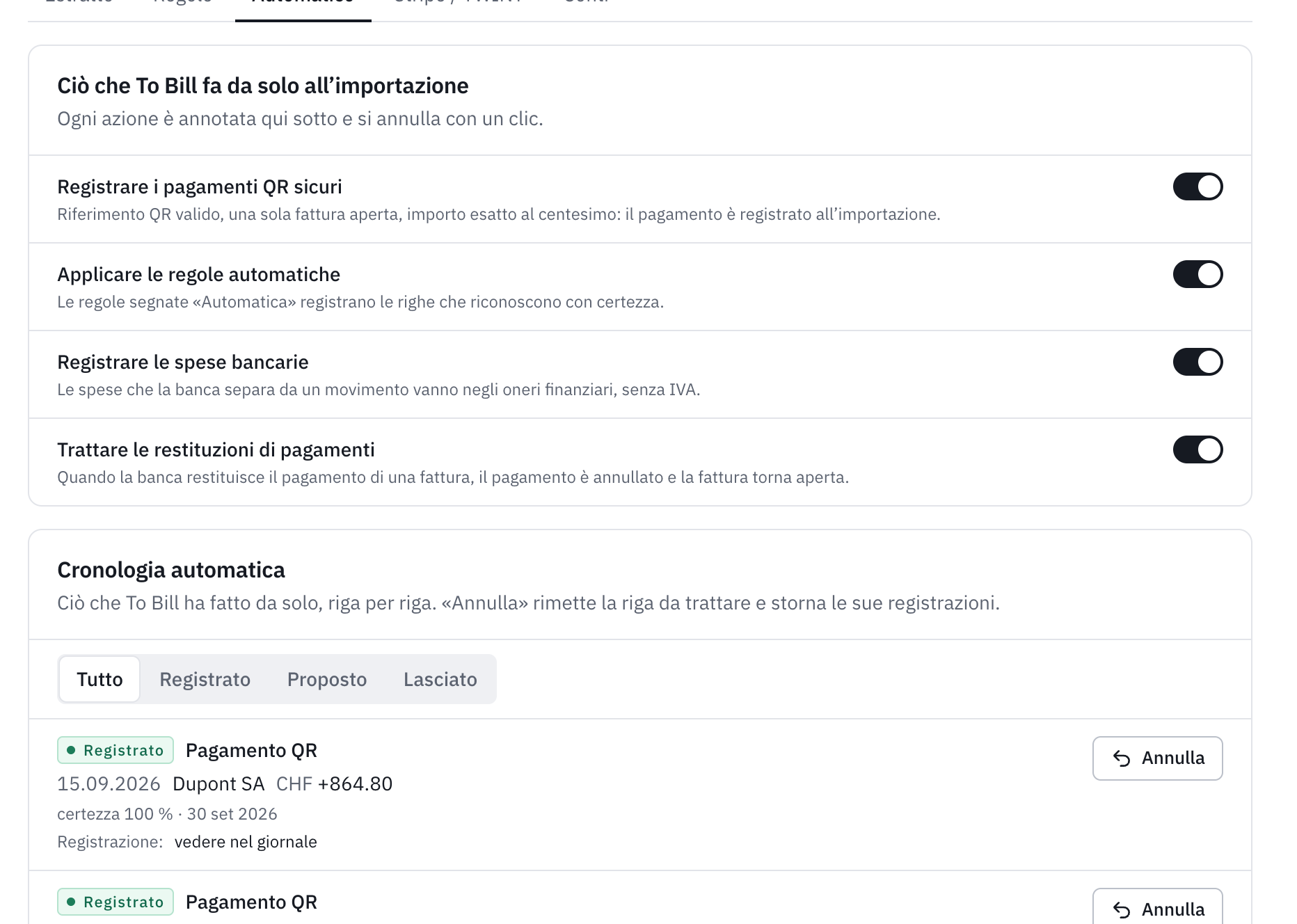This screenshot has width=1297, height=924.
Task: Select the Dupont SA counterparty name
Action: pyautogui.click(x=218, y=783)
